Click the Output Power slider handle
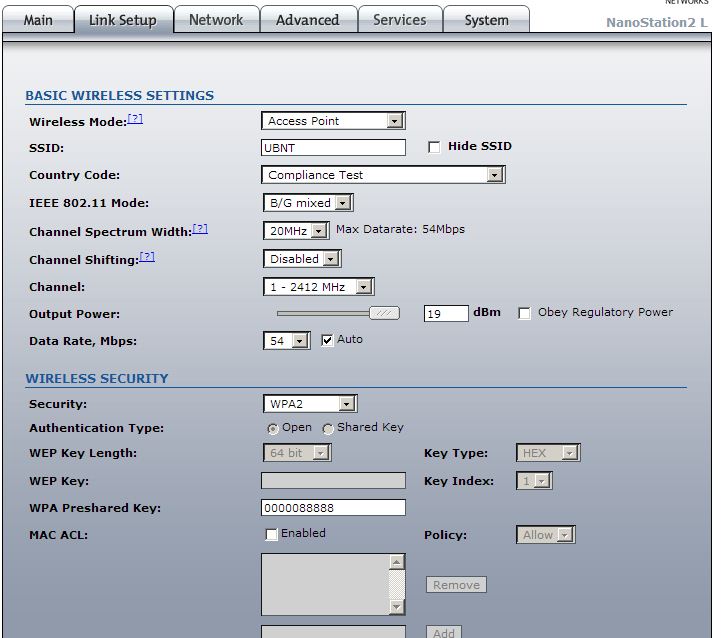 [385, 313]
